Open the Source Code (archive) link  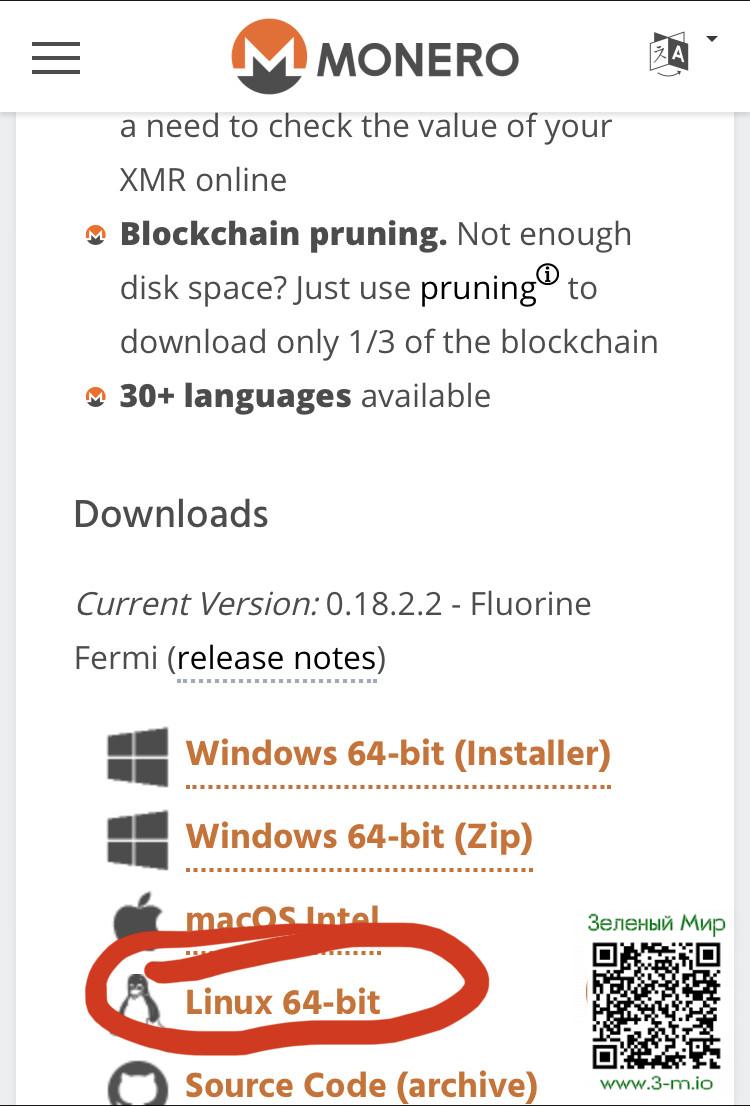[x=361, y=1085]
